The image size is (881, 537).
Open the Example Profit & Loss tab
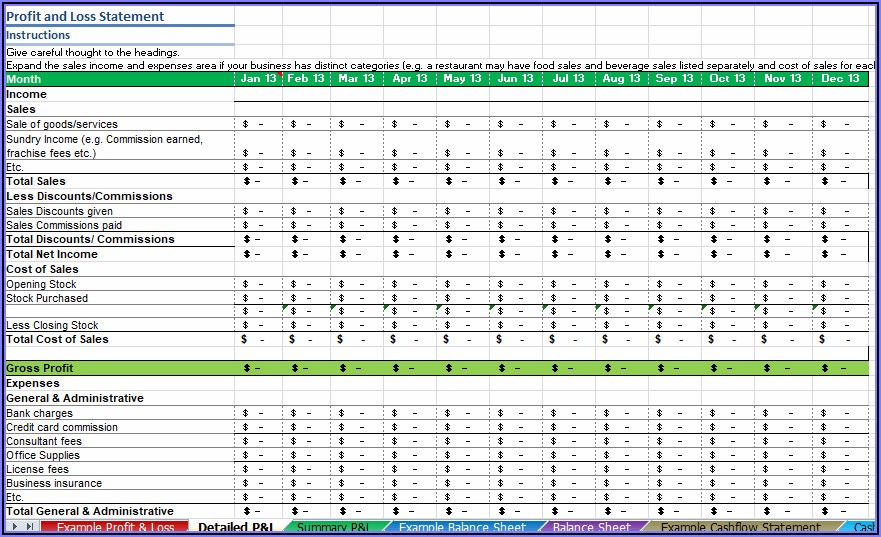[115, 528]
